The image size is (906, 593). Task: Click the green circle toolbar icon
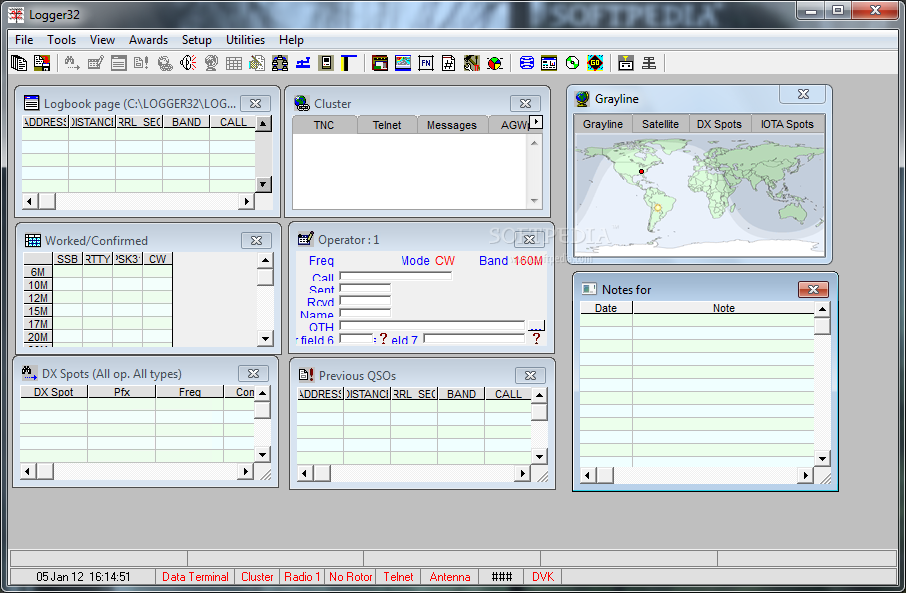pos(572,63)
